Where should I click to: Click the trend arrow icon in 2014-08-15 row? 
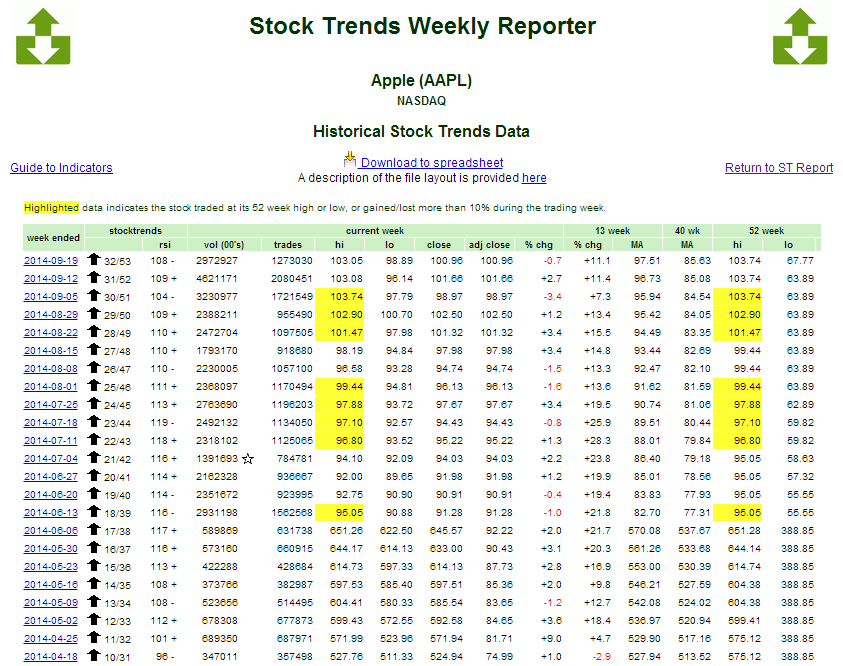(x=95, y=349)
